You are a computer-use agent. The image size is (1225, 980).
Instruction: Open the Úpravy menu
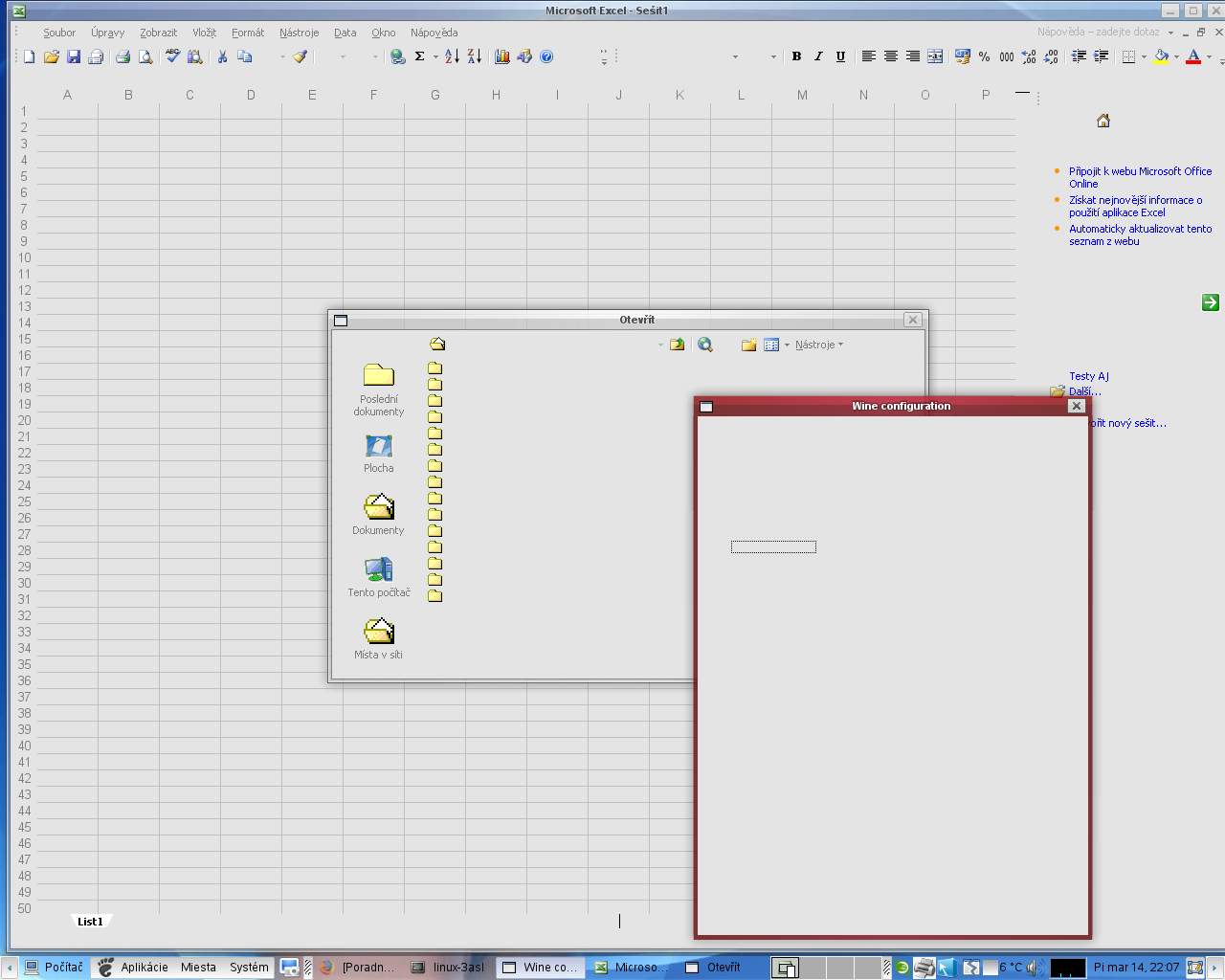(x=108, y=33)
